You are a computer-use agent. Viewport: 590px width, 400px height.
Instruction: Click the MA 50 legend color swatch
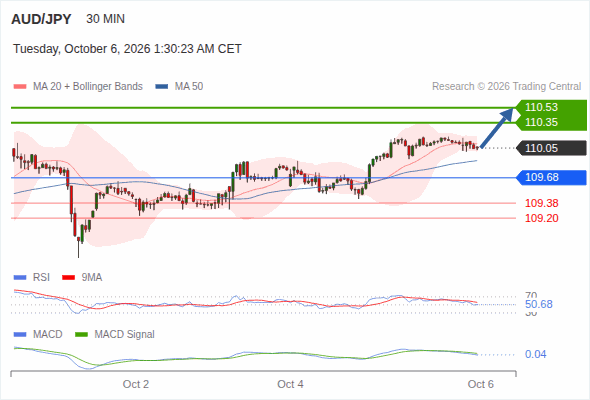(x=162, y=87)
